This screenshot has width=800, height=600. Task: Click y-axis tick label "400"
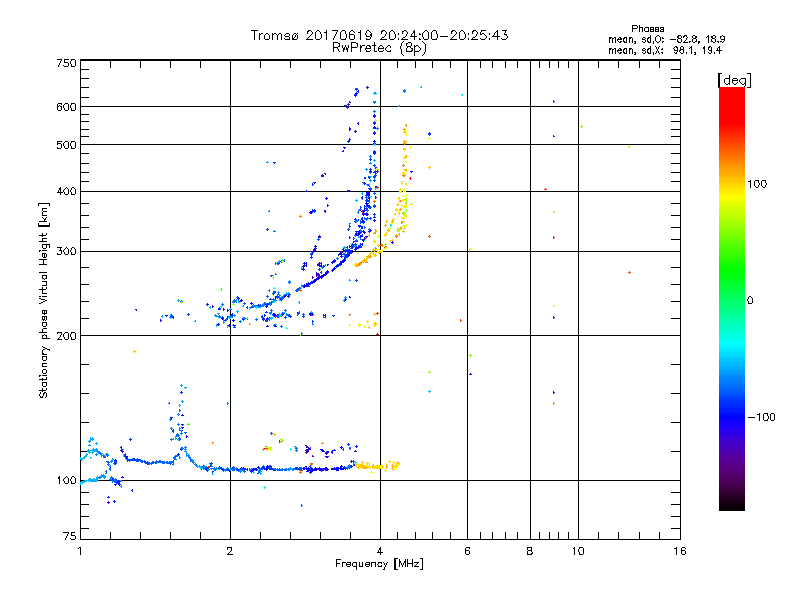pyautogui.click(x=66, y=191)
